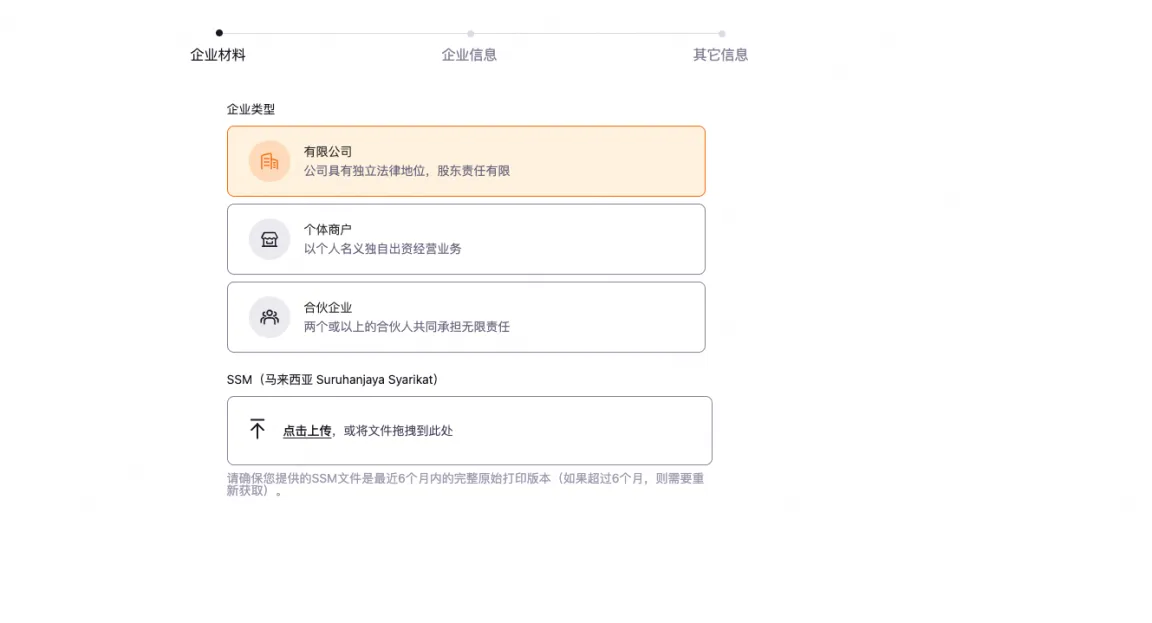Click the 企业信息 step dot
The width and height of the screenshot is (1152, 623).
[470, 33]
